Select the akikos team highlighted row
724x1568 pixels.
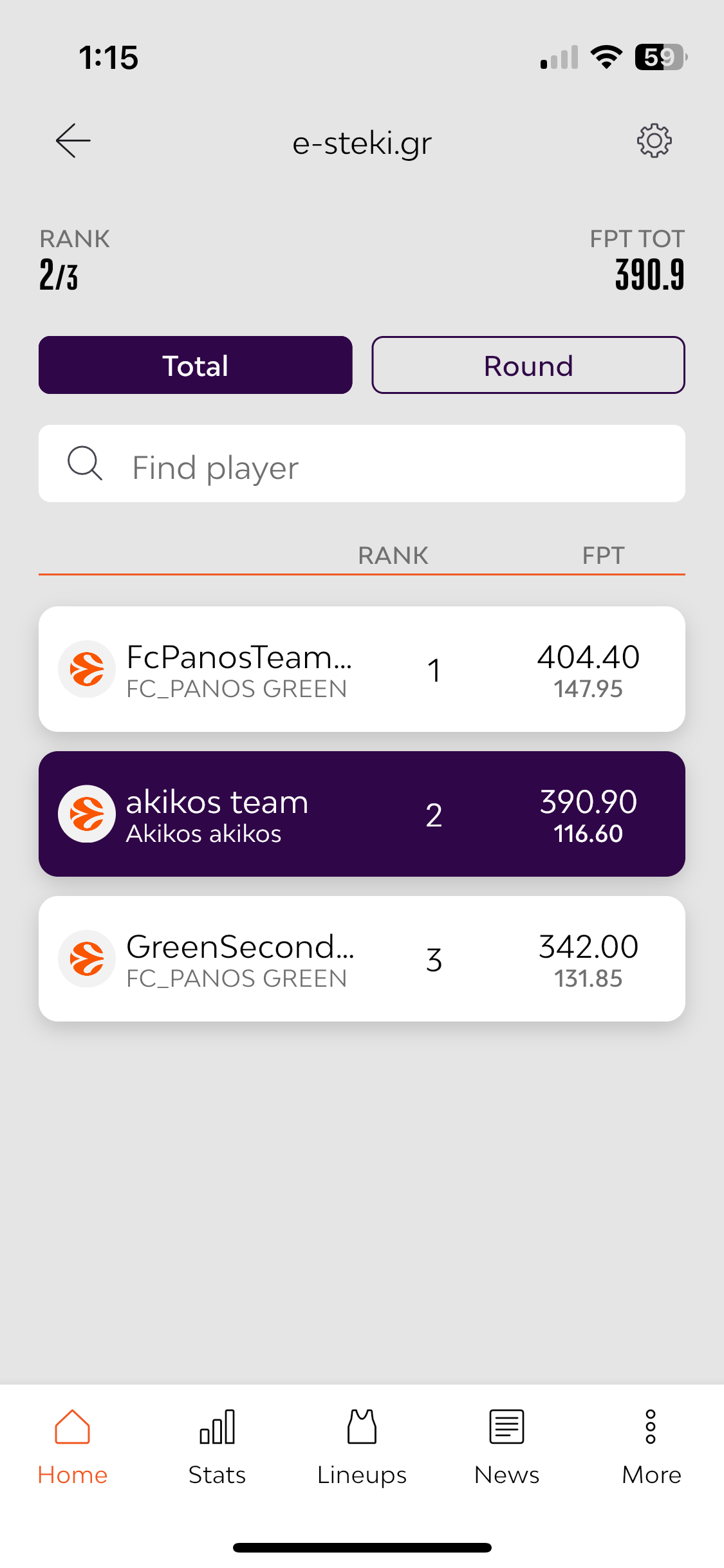click(x=362, y=814)
